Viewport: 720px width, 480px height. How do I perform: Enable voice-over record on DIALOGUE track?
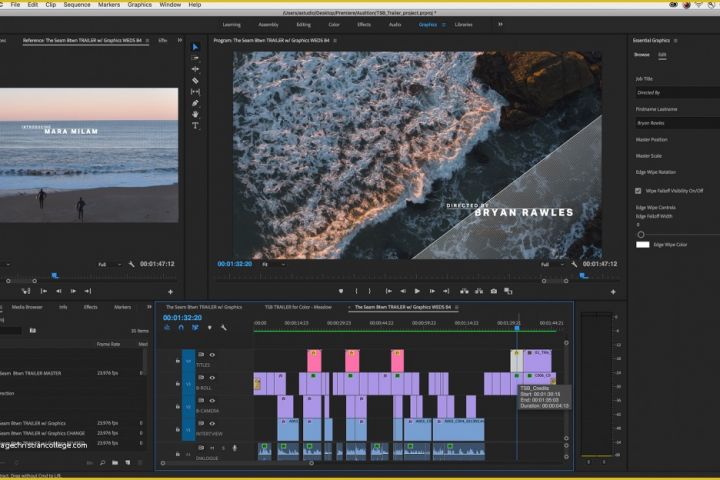[x=234, y=448]
